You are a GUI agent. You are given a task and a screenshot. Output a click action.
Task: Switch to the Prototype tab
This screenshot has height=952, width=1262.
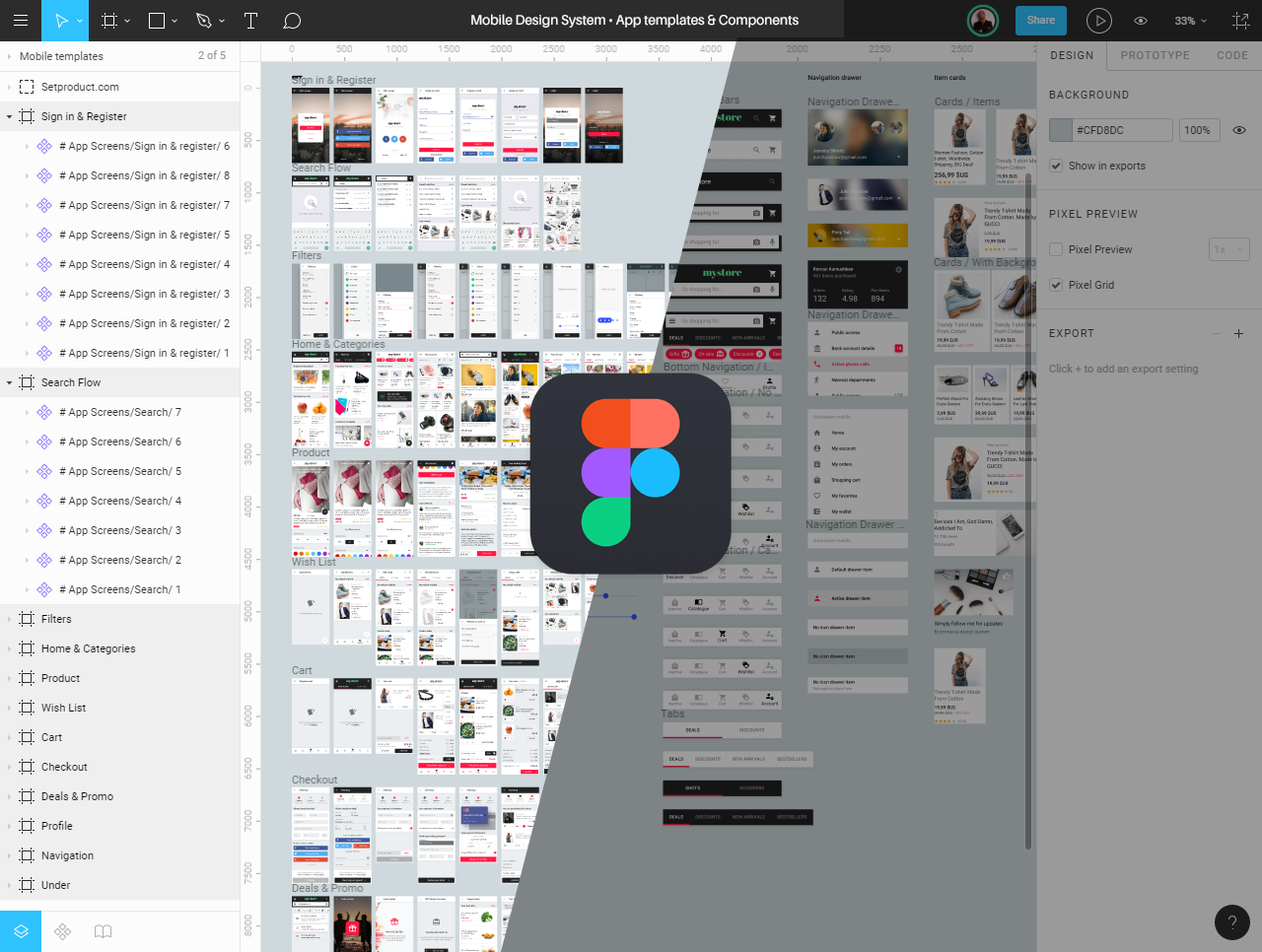point(1155,55)
